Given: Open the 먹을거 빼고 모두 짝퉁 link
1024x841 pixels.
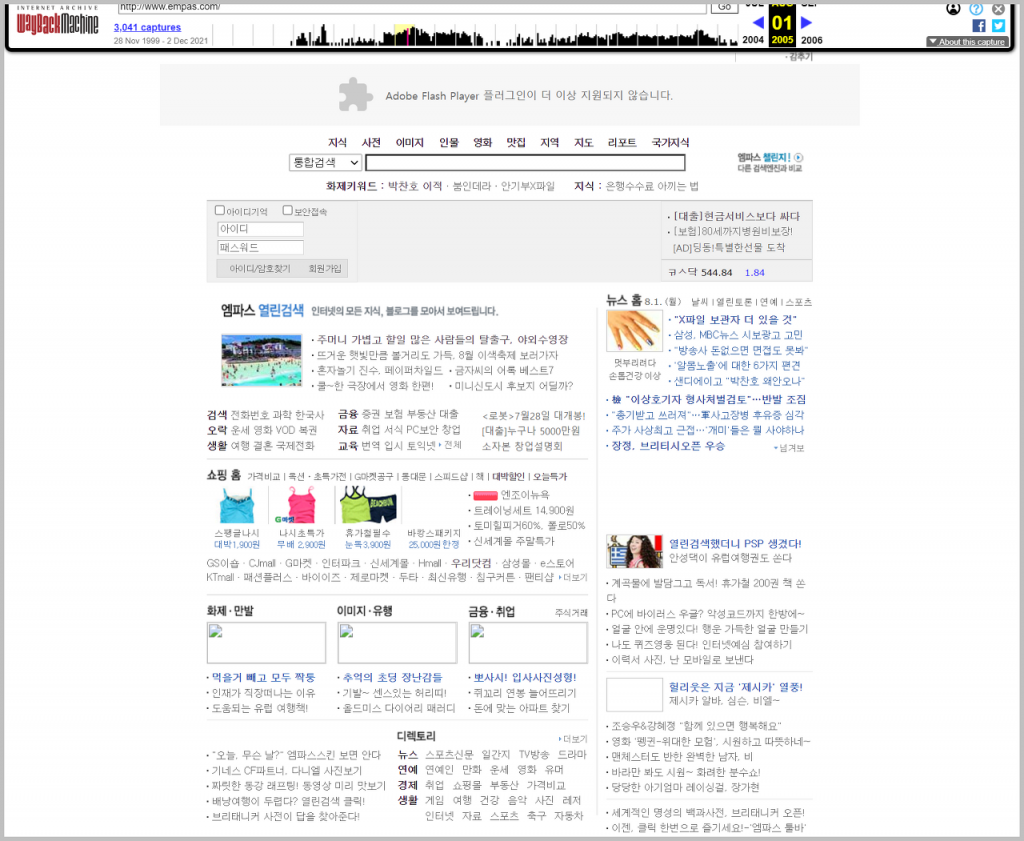Looking at the screenshot, I should click(x=263, y=678).
